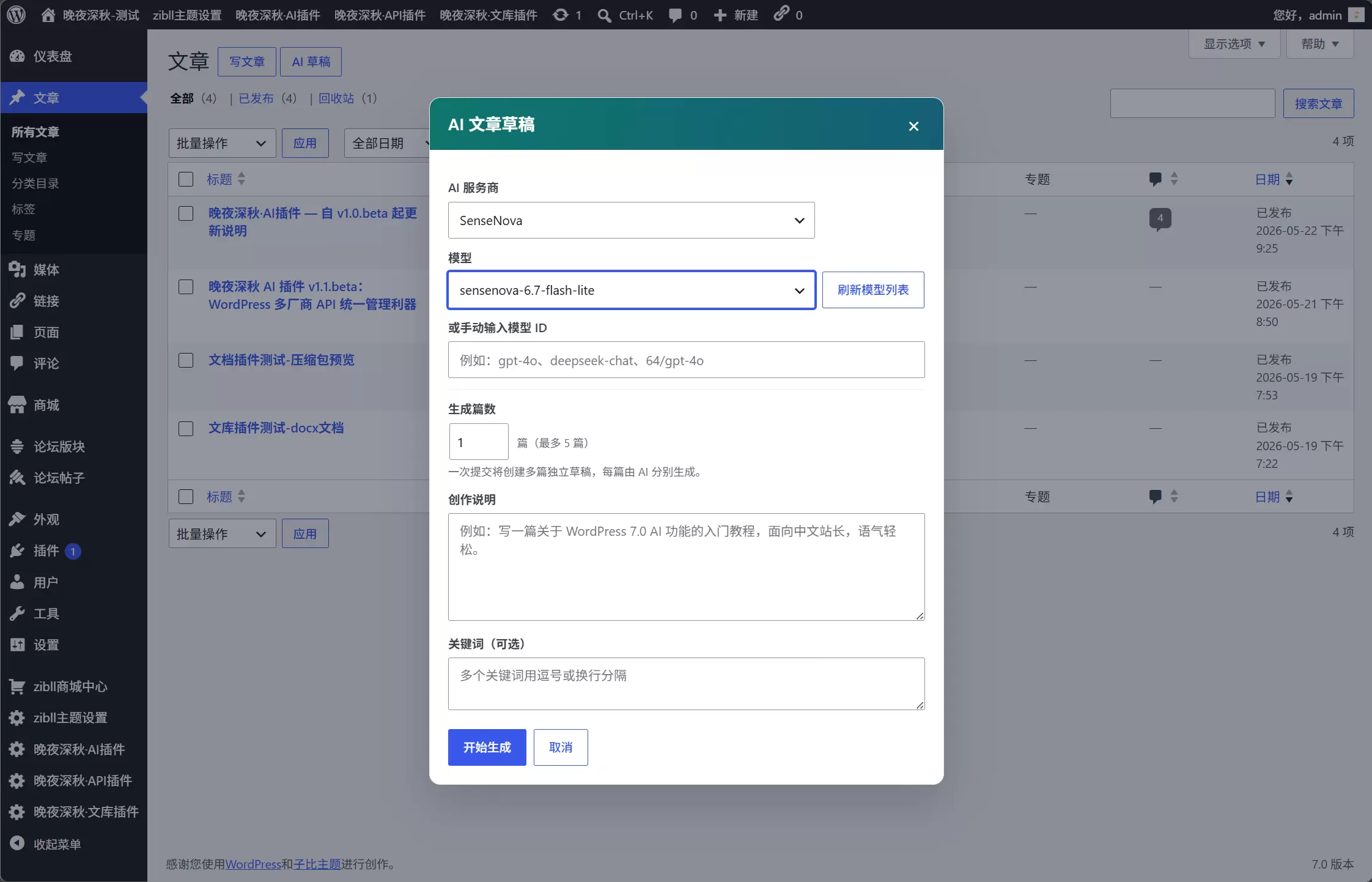Image resolution: width=1372 pixels, height=882 pixels.
Task: Sort by 日期 in table header
Action: point(1274,179)
